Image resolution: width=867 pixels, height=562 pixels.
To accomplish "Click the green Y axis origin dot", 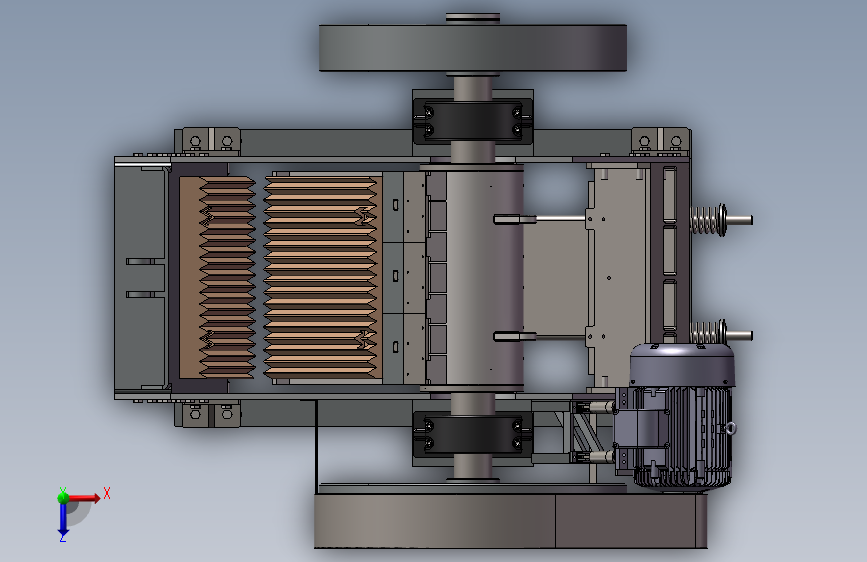I will [x=63, y=497].
